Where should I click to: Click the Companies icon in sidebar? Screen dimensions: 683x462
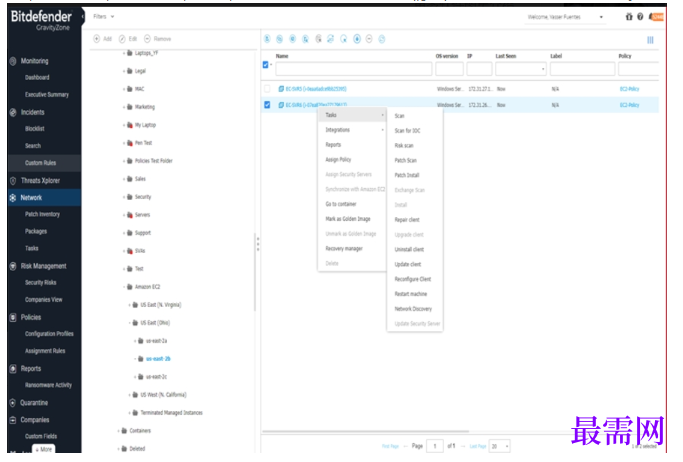pyautogui.click(x=13, y=420)
